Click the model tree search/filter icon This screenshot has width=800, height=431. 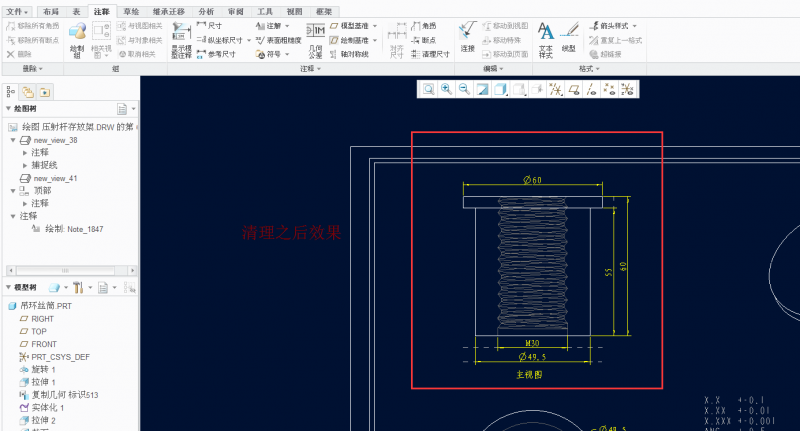click(x=130, y=288)
